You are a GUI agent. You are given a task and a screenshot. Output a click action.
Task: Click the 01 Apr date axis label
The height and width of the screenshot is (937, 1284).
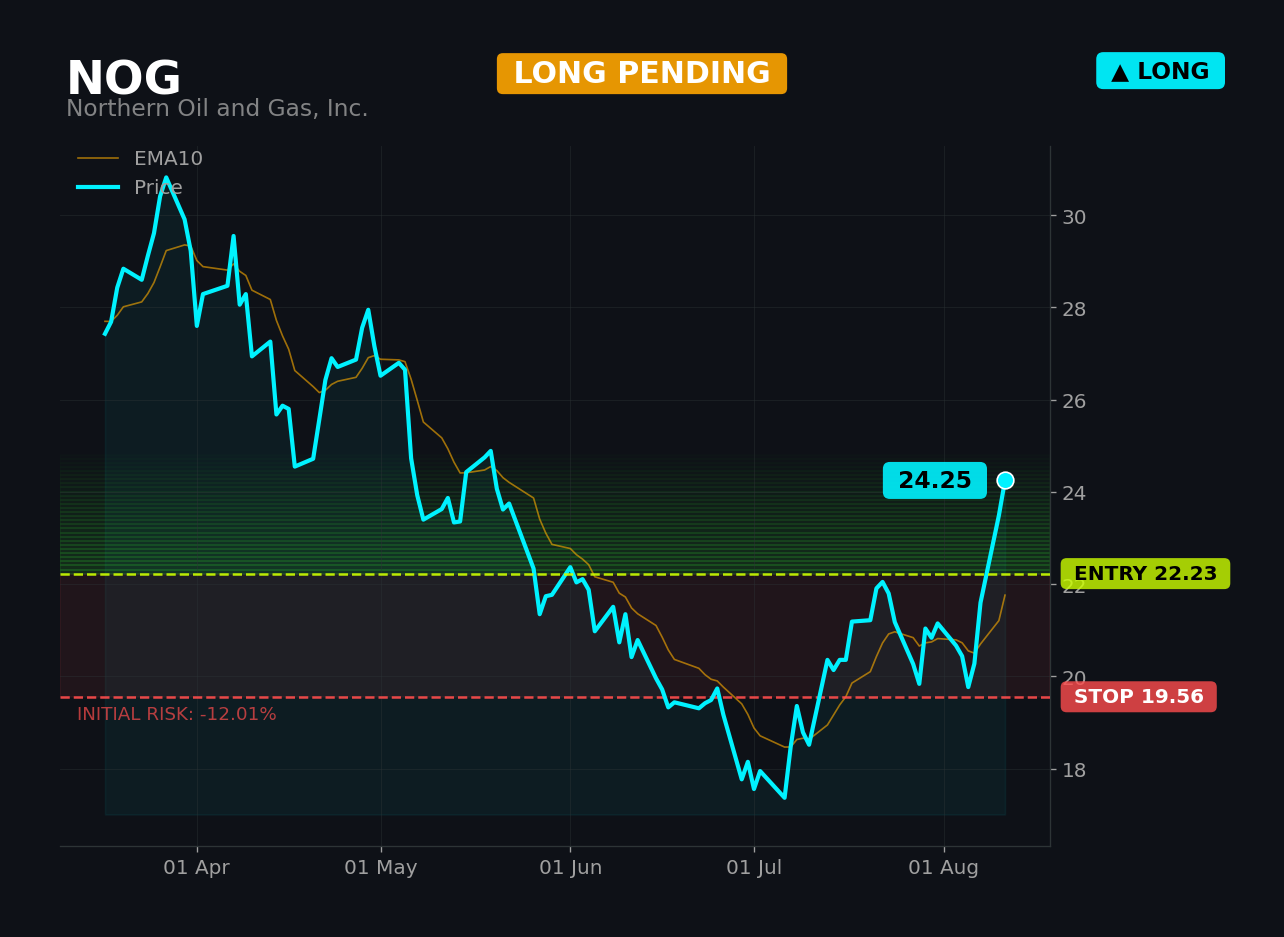click(197, 868)
